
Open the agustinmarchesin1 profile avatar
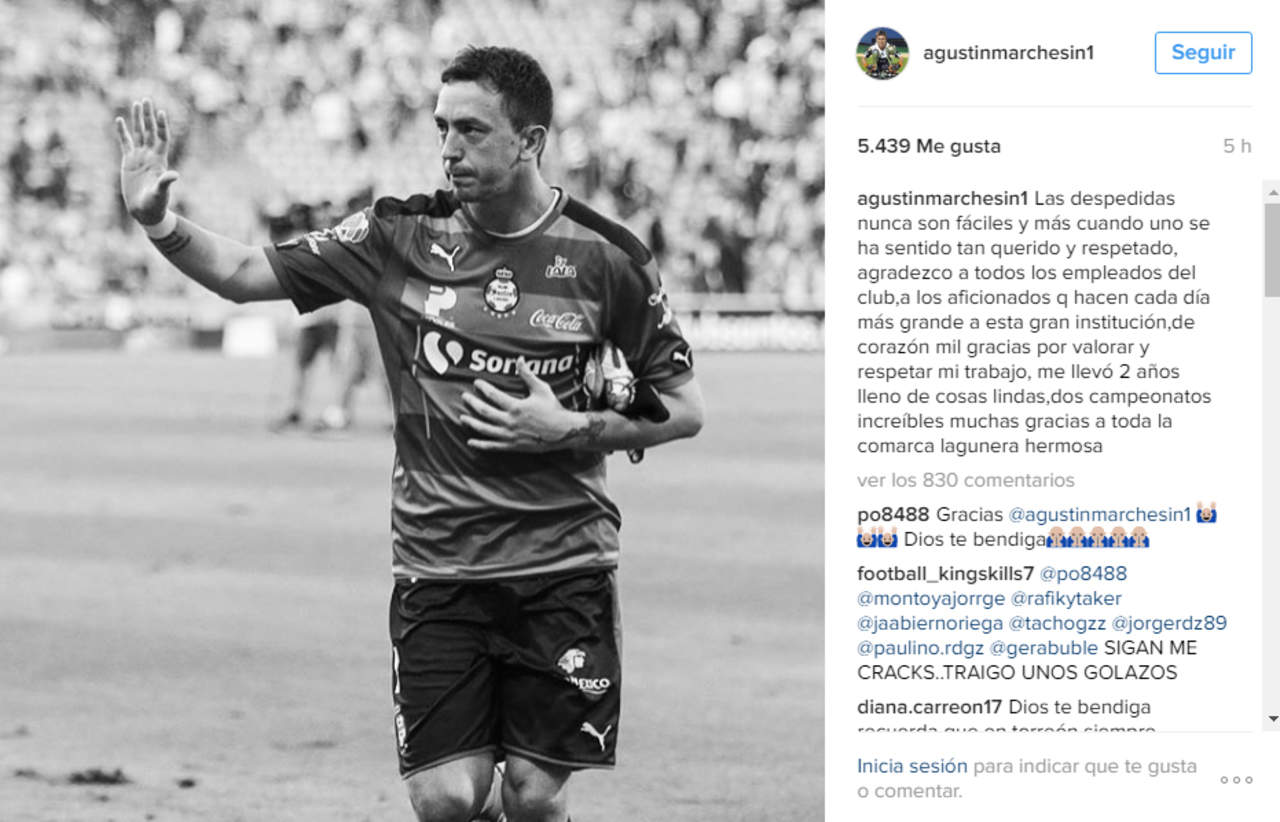tap(882, 53)
